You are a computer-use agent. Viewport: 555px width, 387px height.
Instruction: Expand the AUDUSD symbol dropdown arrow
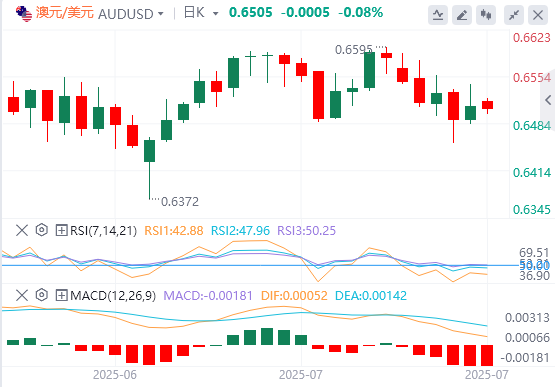tap(161, 14)
